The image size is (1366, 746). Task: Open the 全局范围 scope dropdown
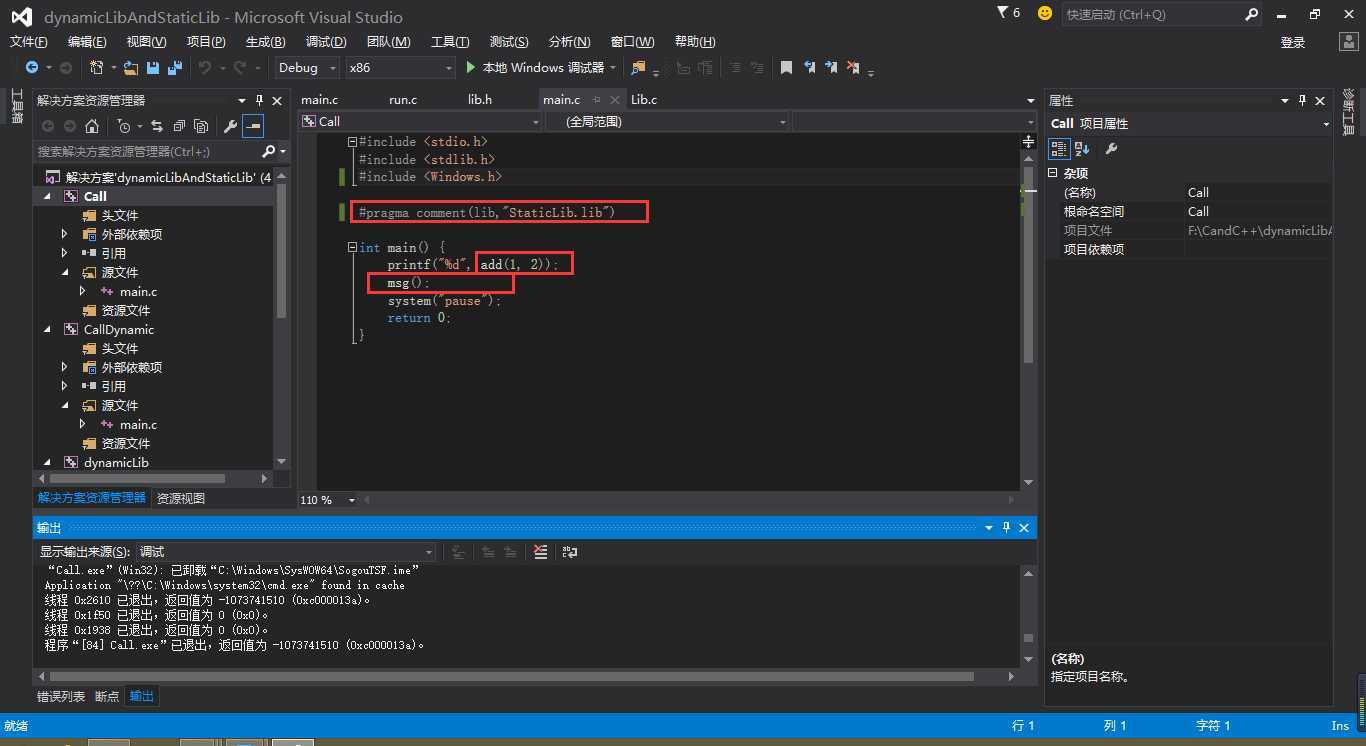(x=667, y=121)
